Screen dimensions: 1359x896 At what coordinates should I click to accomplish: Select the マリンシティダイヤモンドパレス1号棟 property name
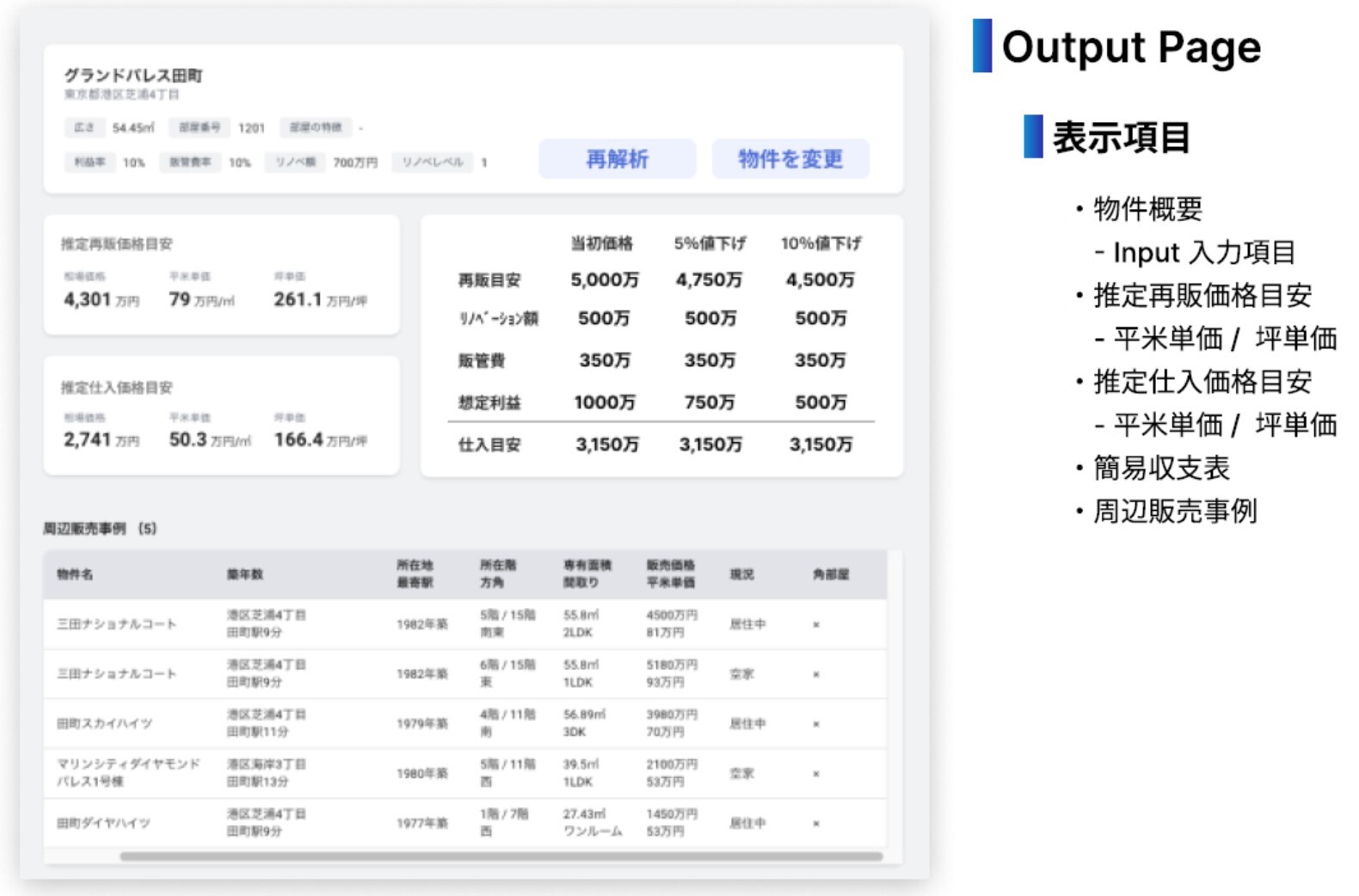(x=127, y=773)
